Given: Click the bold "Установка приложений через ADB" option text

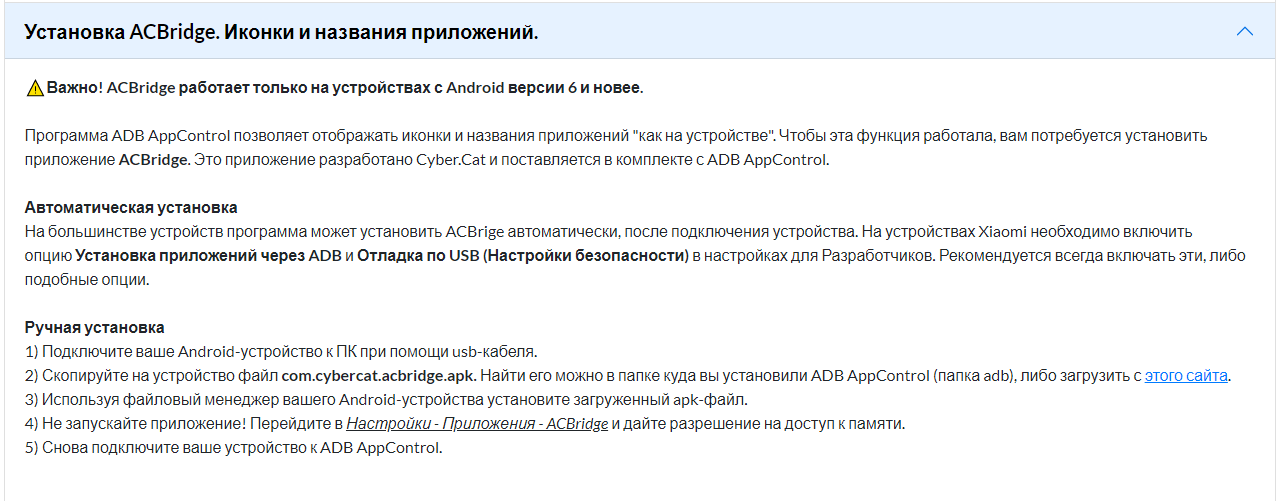Looking at the screenshot, I should click(x=209, y=256).
